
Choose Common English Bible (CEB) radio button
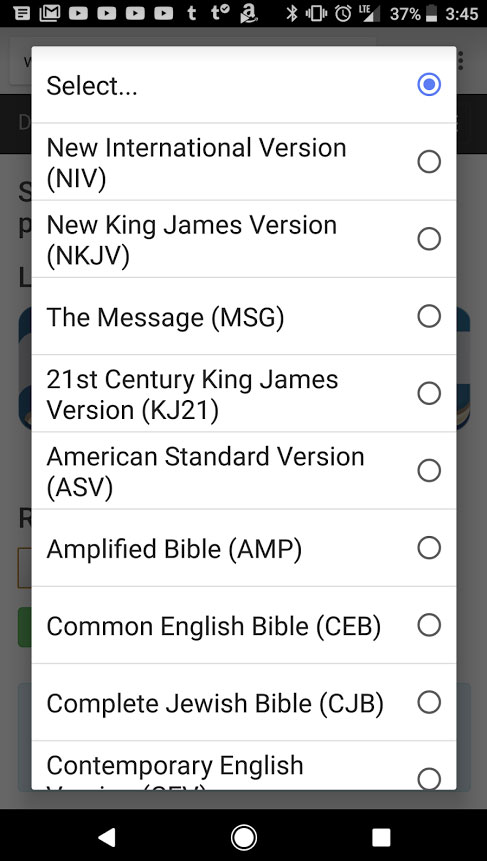point(429,625)
